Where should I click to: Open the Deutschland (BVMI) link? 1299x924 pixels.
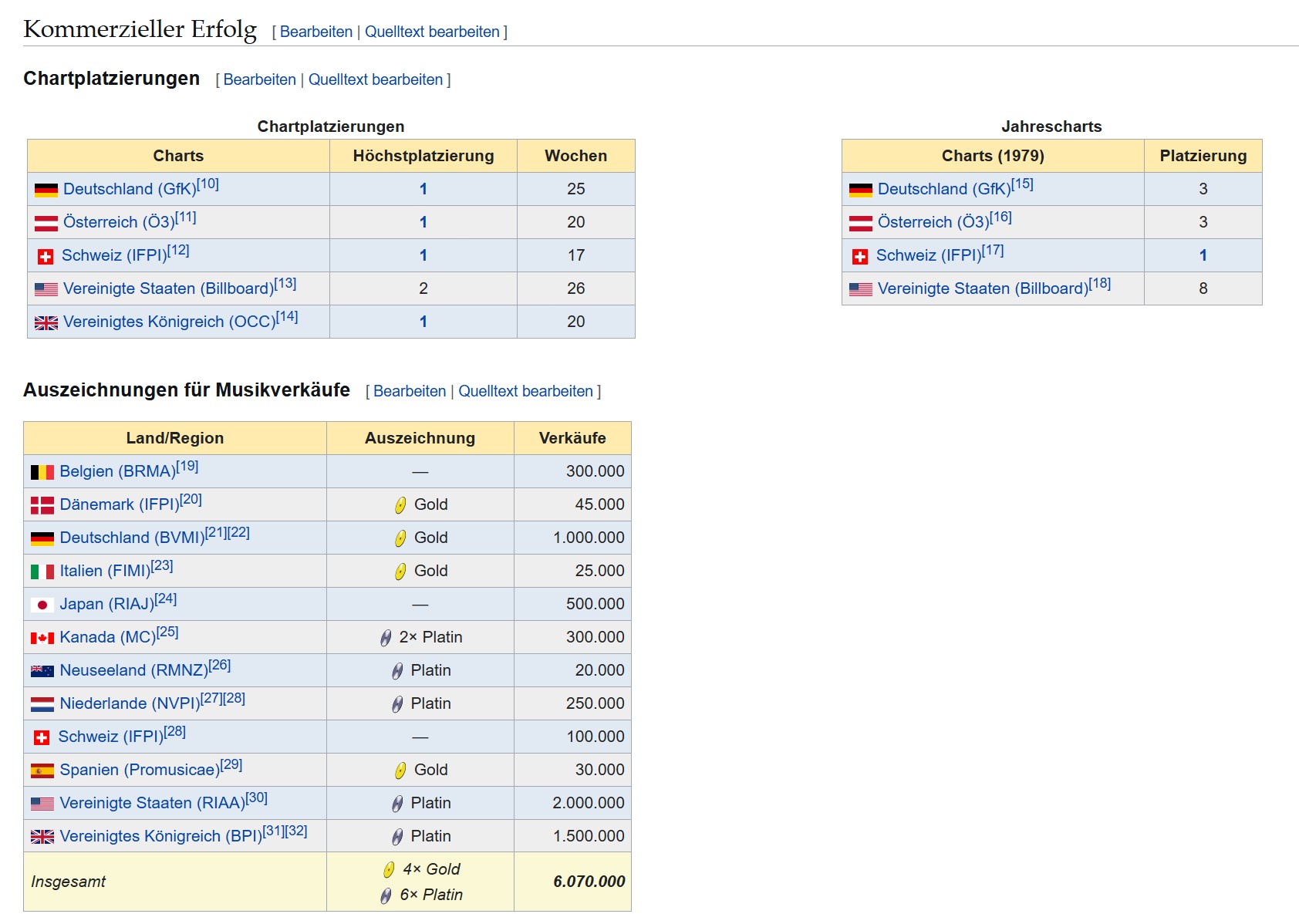[x=133, y=538]
